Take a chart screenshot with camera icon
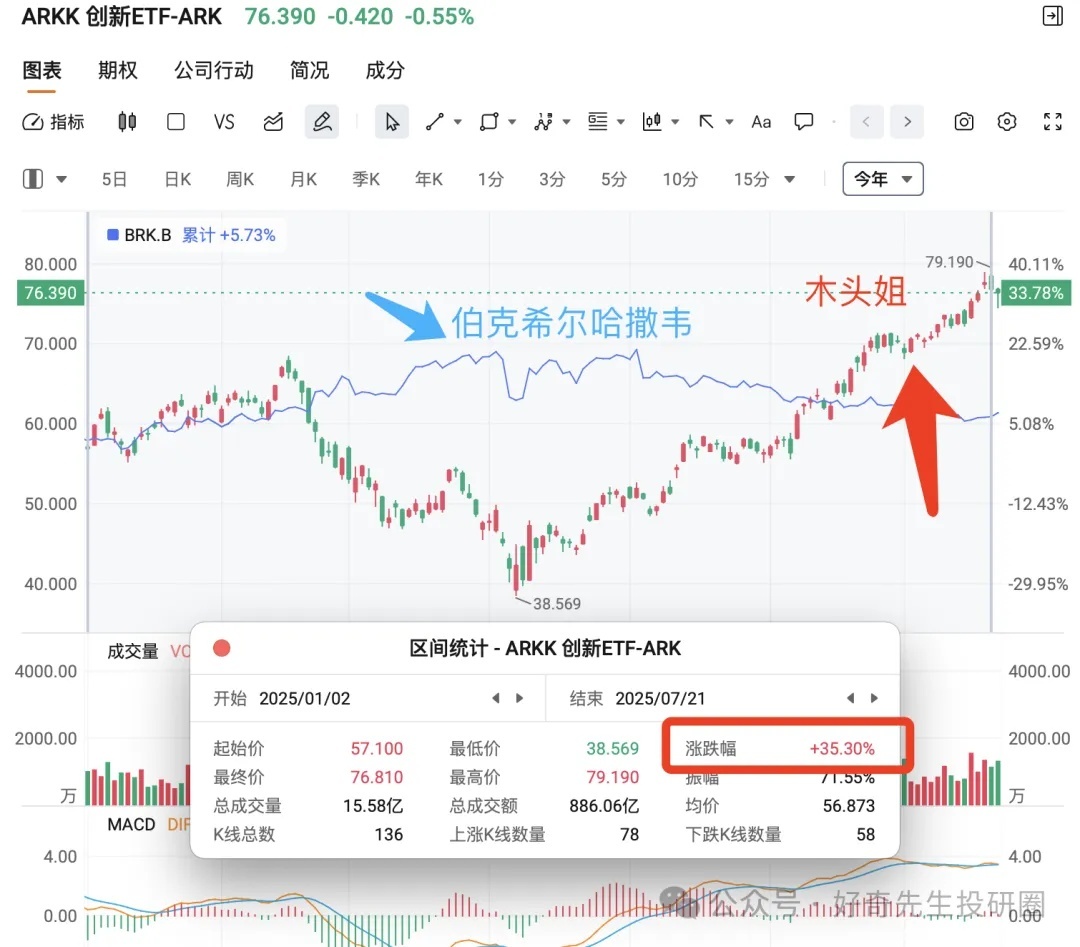 tap(964, 122)
